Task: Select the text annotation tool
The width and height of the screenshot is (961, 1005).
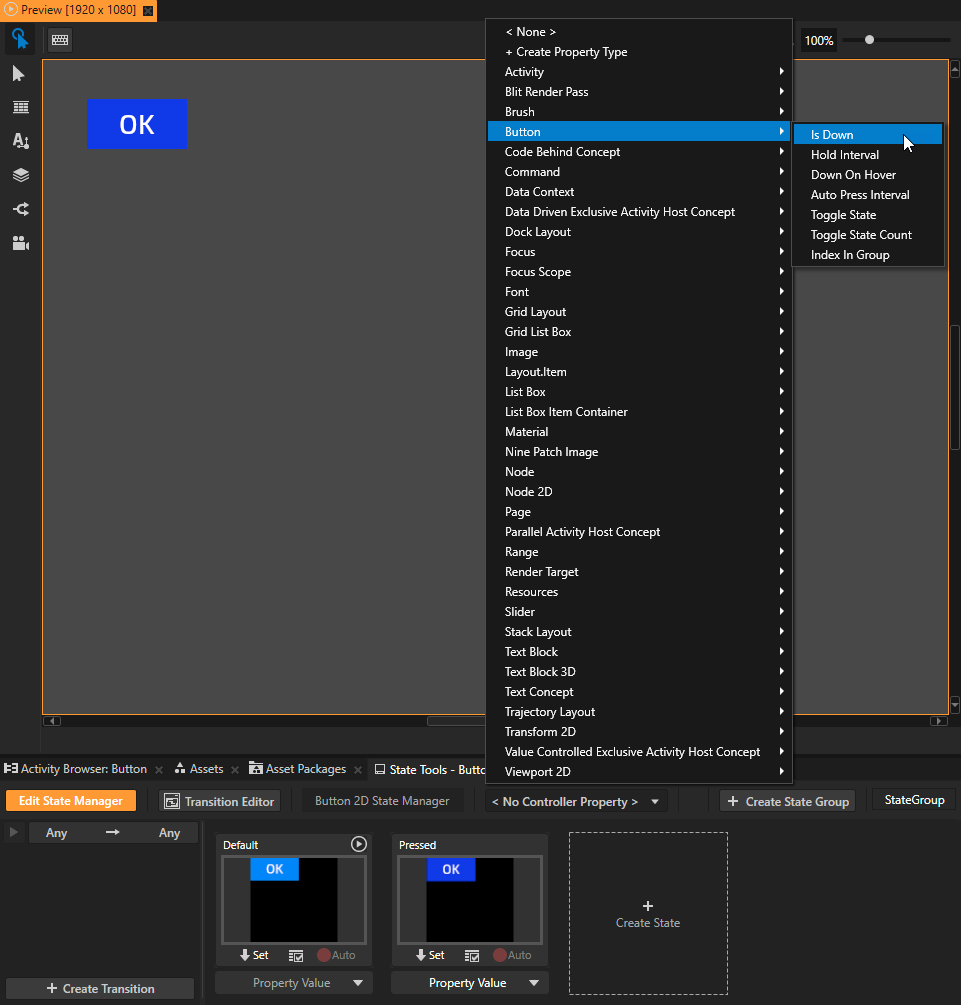Action: (20, 141)
